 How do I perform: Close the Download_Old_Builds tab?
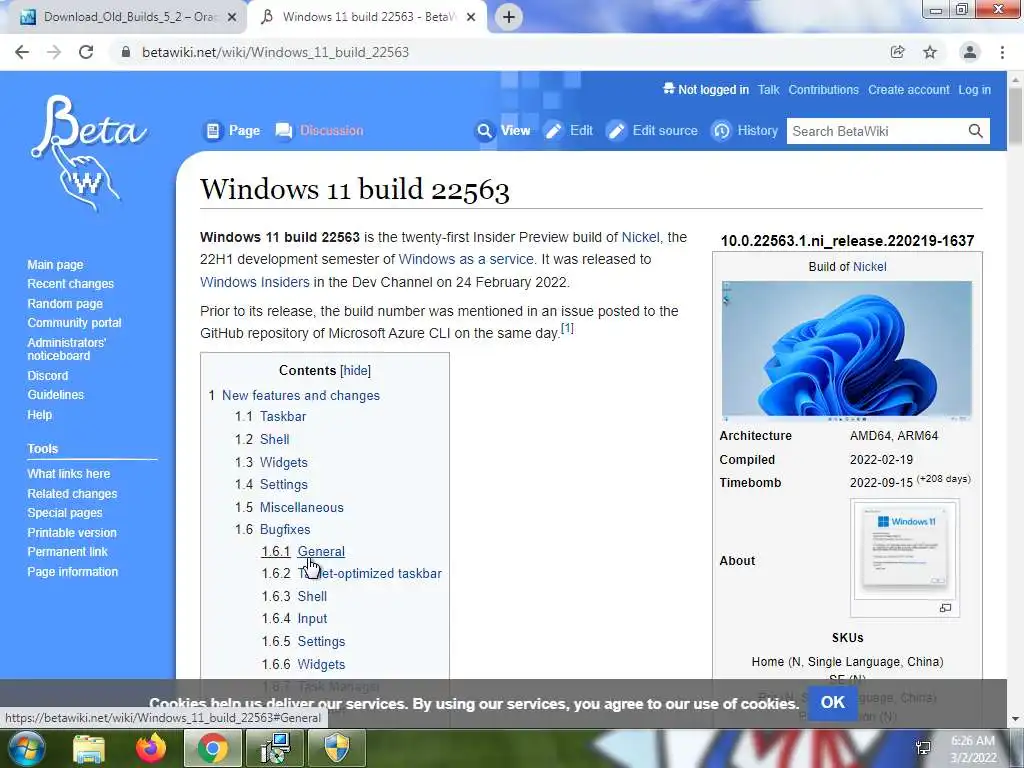point(232,17)
